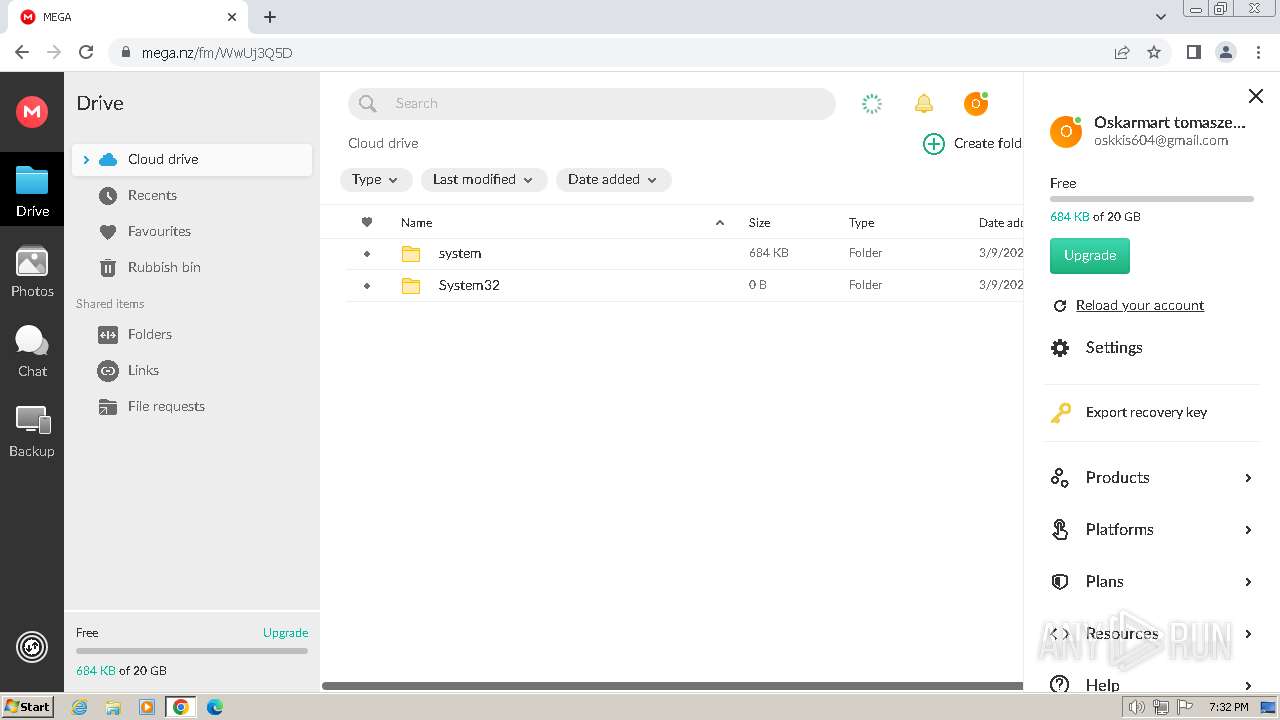Open Microsoft Edge from taskbar
1280x720 pixels.
pos(215,707)
